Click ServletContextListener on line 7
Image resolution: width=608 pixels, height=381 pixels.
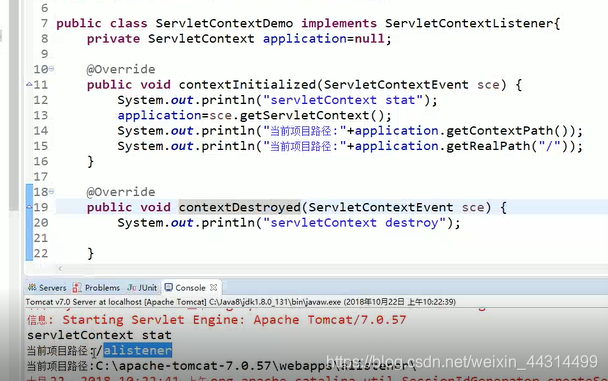(469, 23)
